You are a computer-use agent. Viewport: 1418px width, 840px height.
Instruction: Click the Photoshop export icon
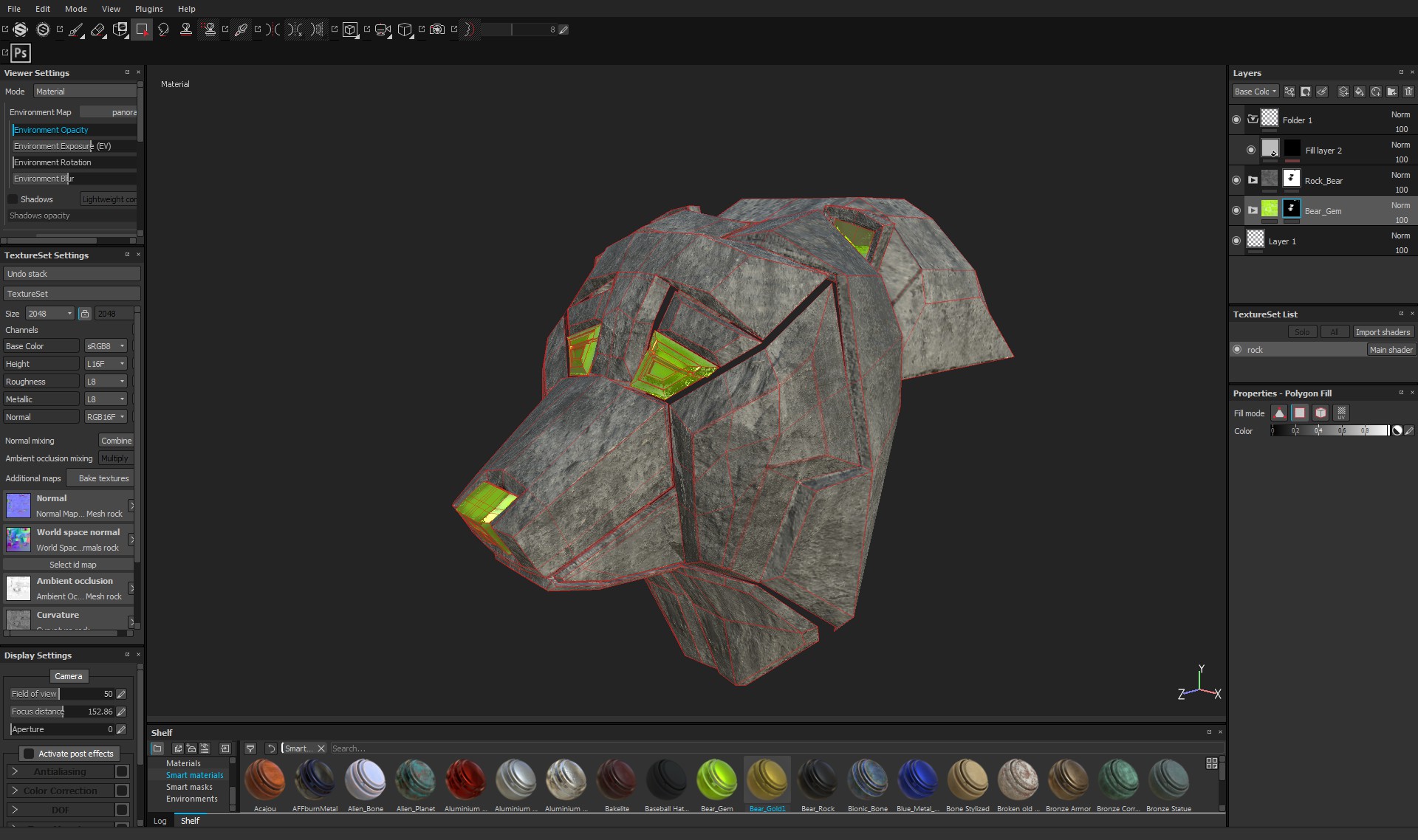click(21, 53)
